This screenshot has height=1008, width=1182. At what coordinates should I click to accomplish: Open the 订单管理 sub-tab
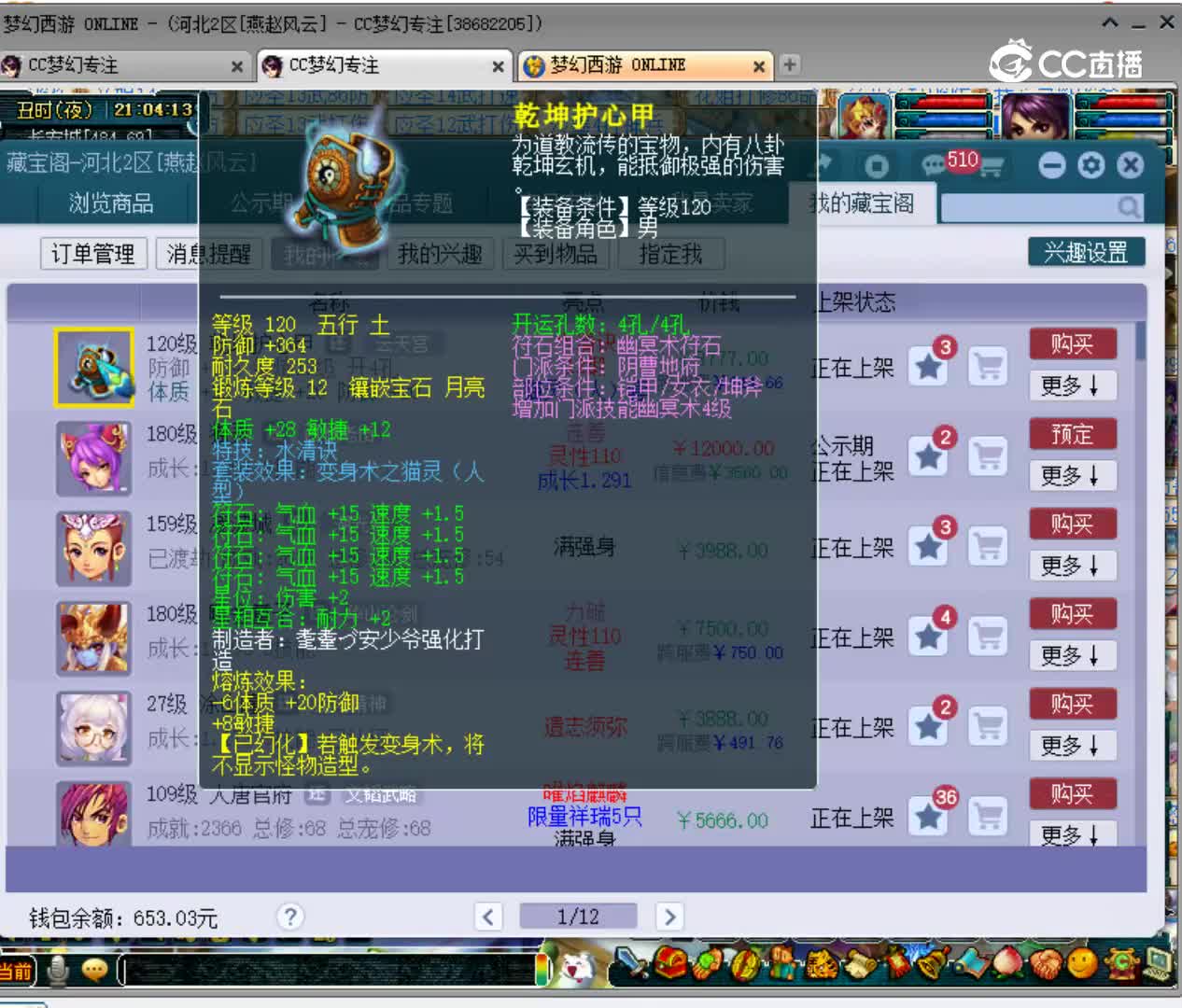click(x=92, y=254)
